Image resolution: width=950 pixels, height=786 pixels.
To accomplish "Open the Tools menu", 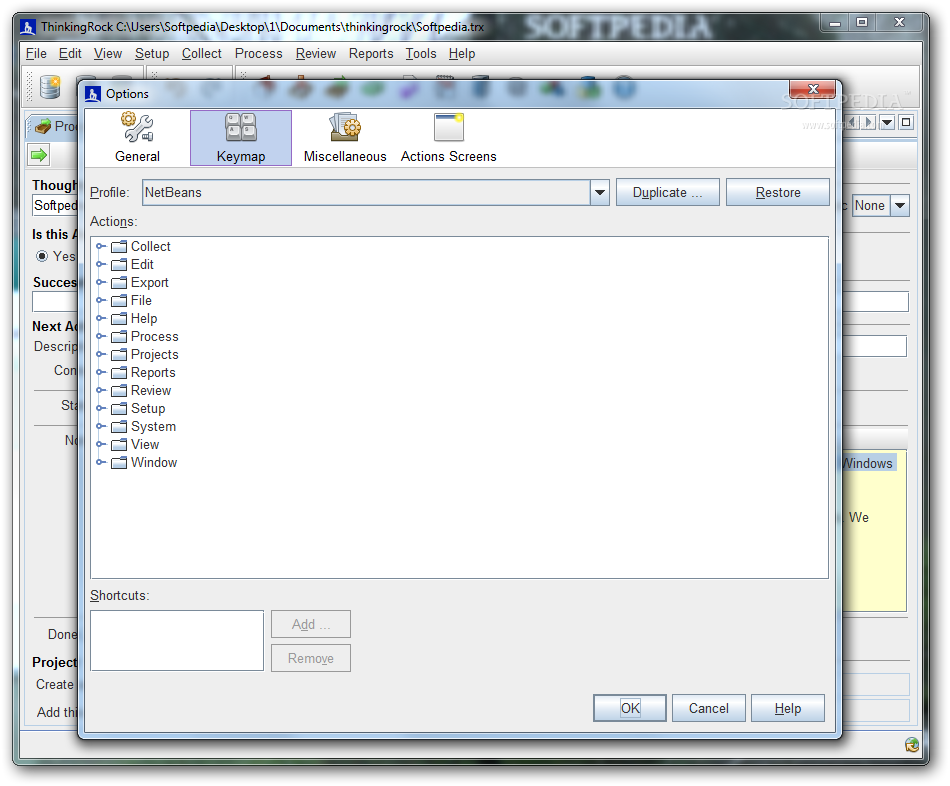I will [421, 54].
